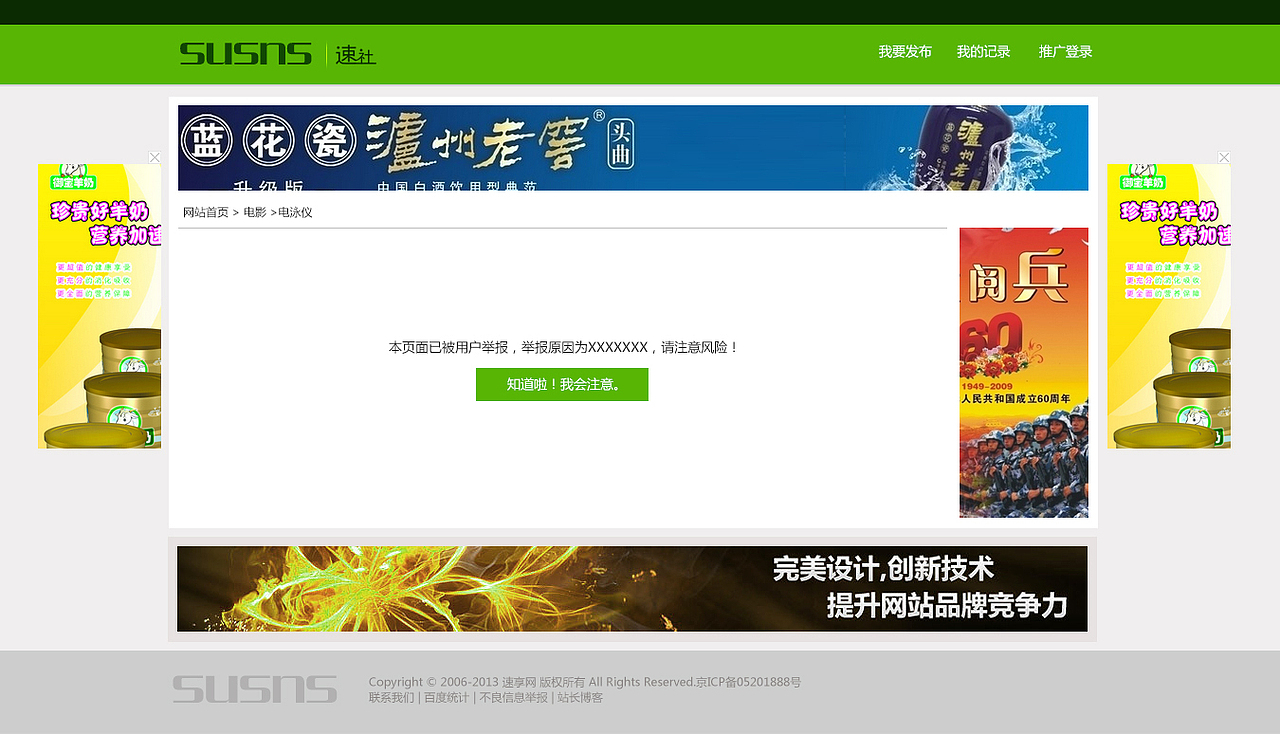The height and width of the screenshot is (734, 1280).
Task: Open the 电影 breadcrumb category
Action: point(256,211)
